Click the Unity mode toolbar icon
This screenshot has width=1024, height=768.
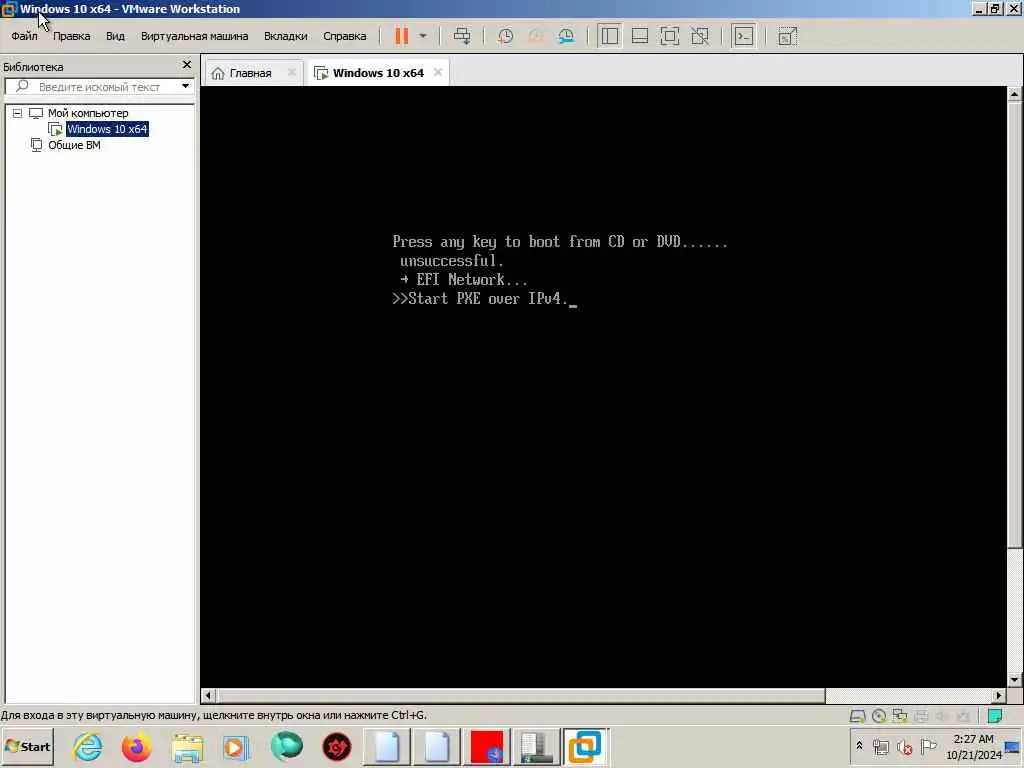click(x=700, y=36)
